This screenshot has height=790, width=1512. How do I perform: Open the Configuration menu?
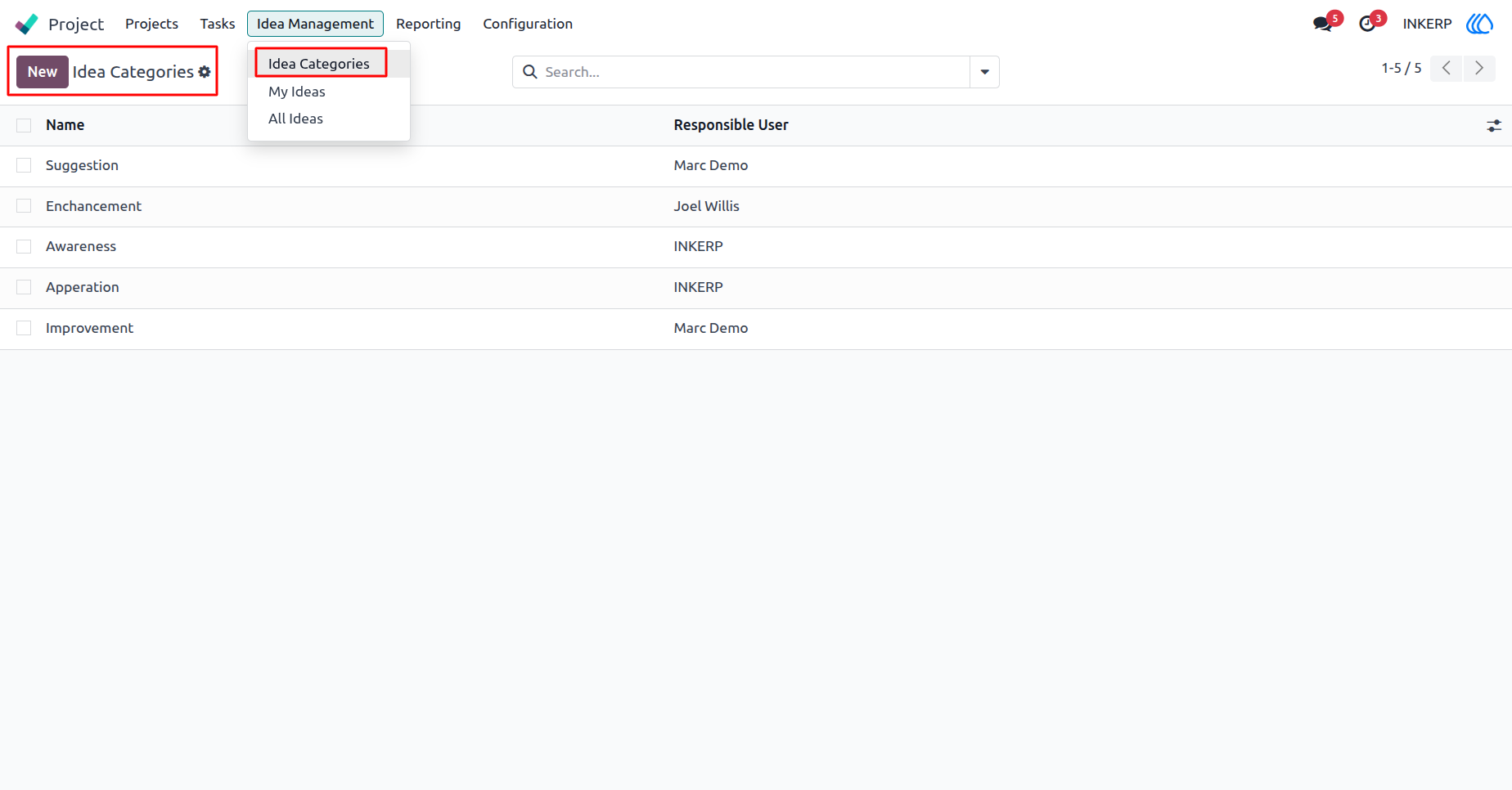(528, 24)
